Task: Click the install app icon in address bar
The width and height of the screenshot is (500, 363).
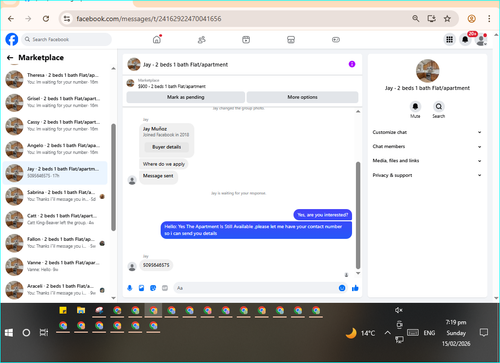Action: pyautogui.click(x=432, y=19)
